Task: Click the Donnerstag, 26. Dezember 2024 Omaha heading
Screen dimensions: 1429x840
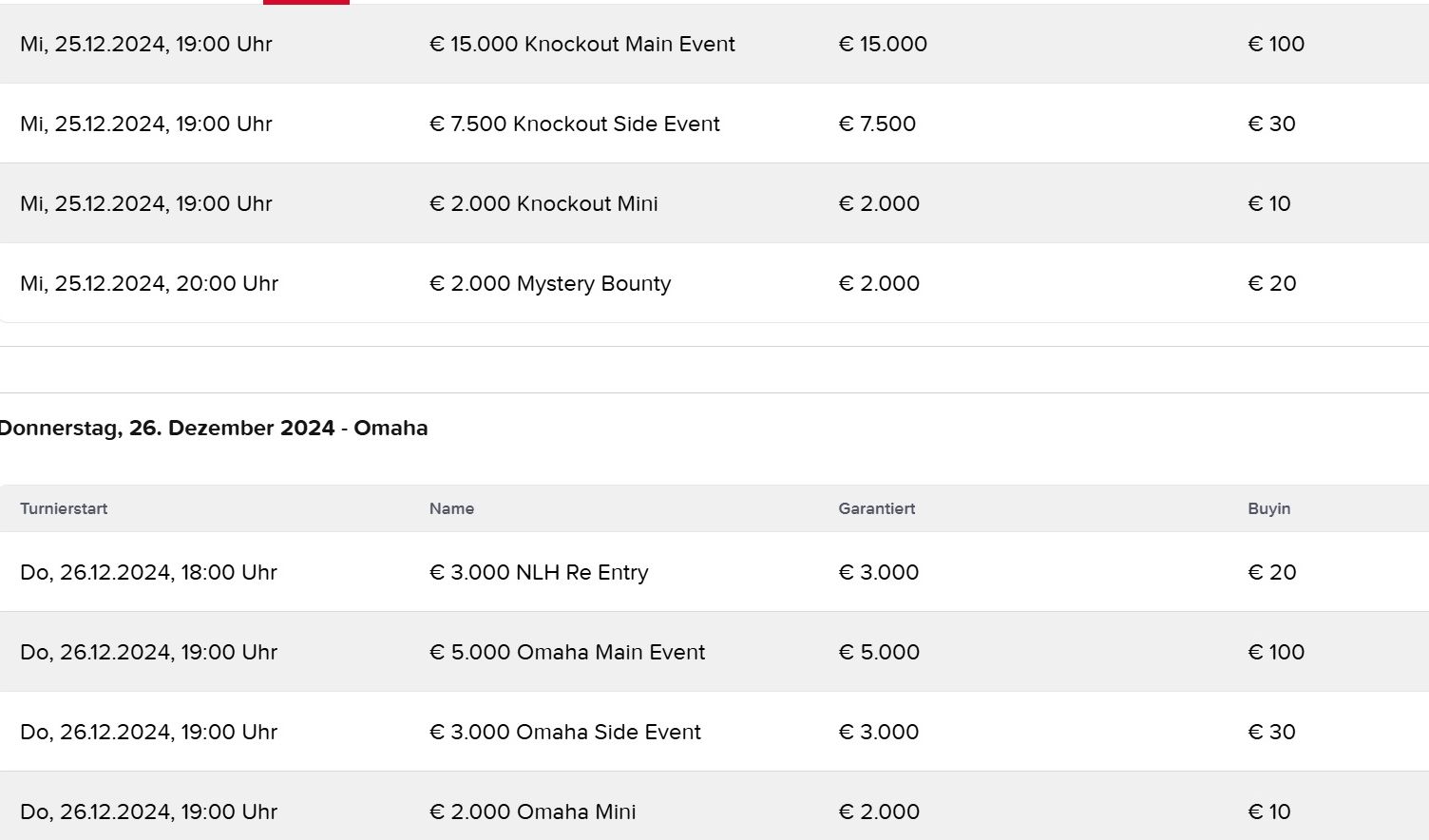Action: click(x=214, y=428)
